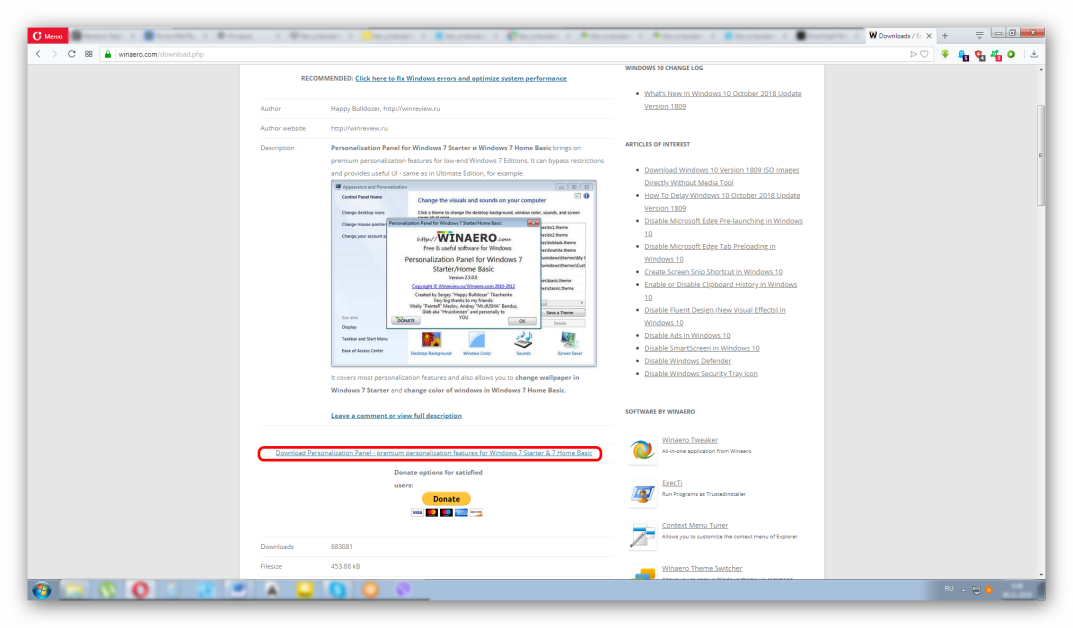Reload the winaero.com page
Image resolution: width=1073 pixels, height=628 pixels.
(x=72, y=54)
